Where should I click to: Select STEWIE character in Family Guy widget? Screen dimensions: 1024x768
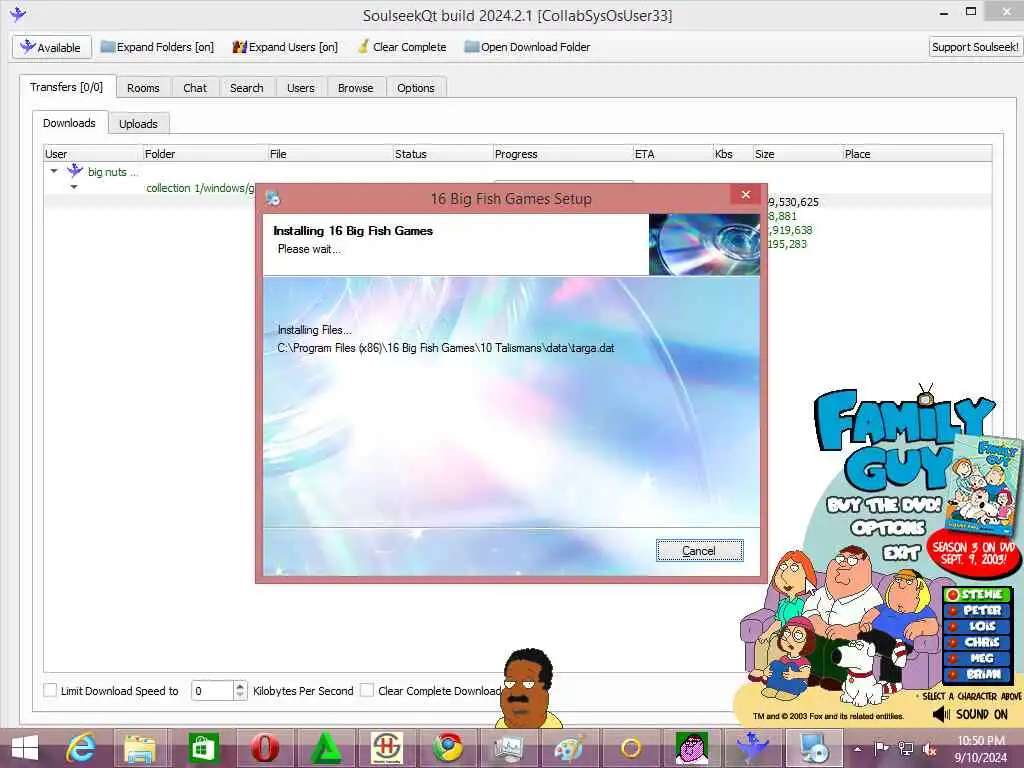tap(977, 594)
